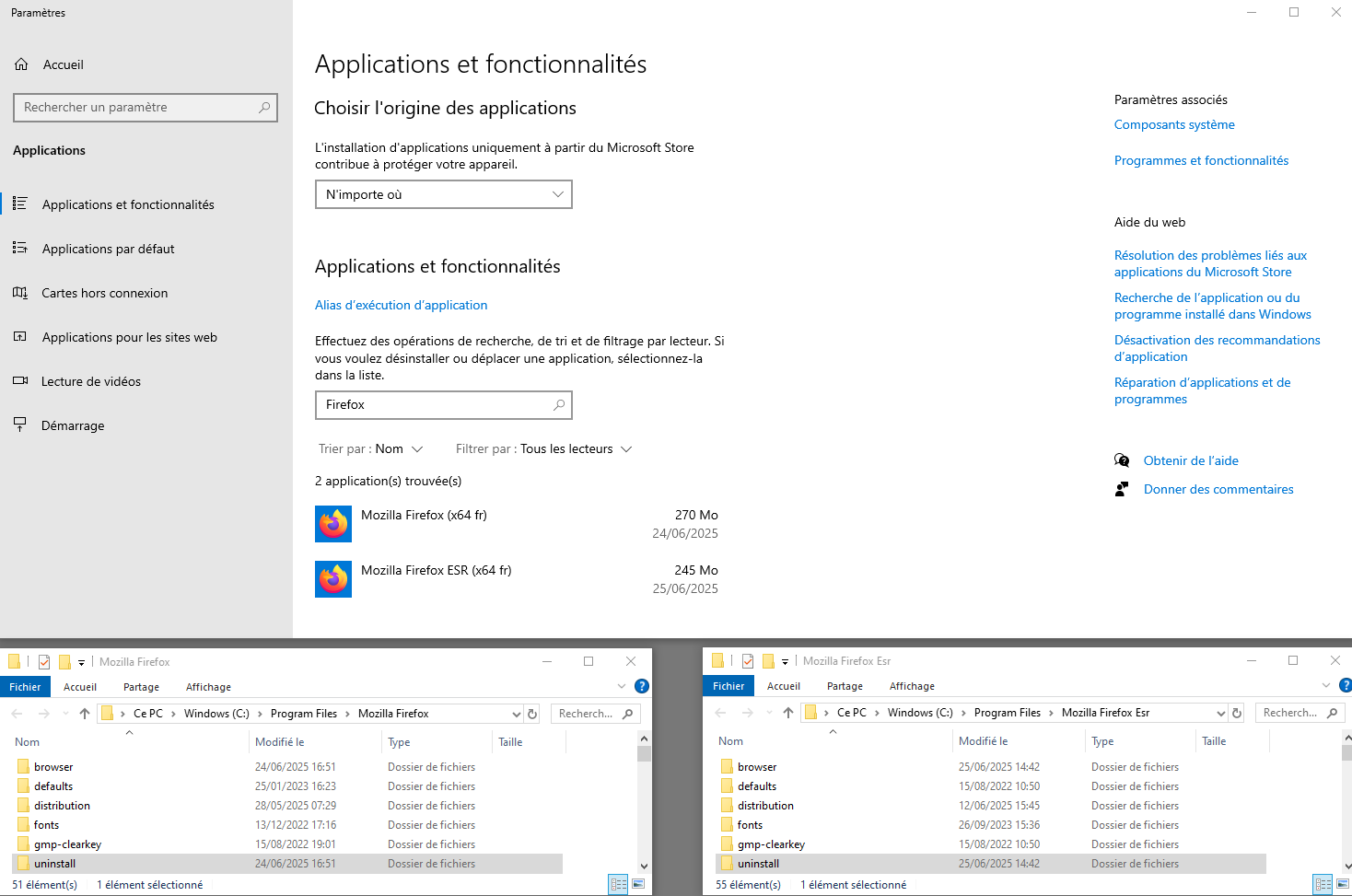Open Réparation d'applications et de programmes link
Image resolution: width=1352 pixels, height=896 pixels.
pyautogui.click(x=1203, y=390)
